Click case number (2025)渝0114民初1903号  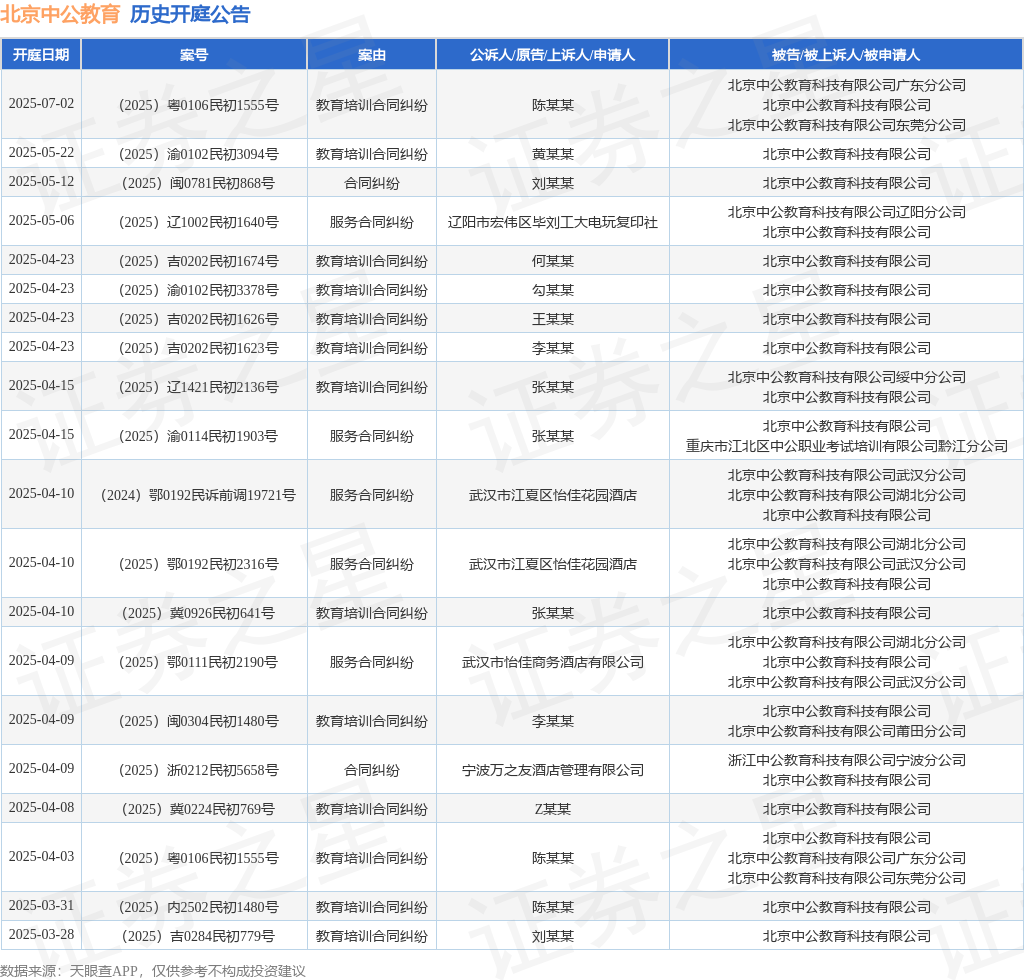(x=199, y=436)
